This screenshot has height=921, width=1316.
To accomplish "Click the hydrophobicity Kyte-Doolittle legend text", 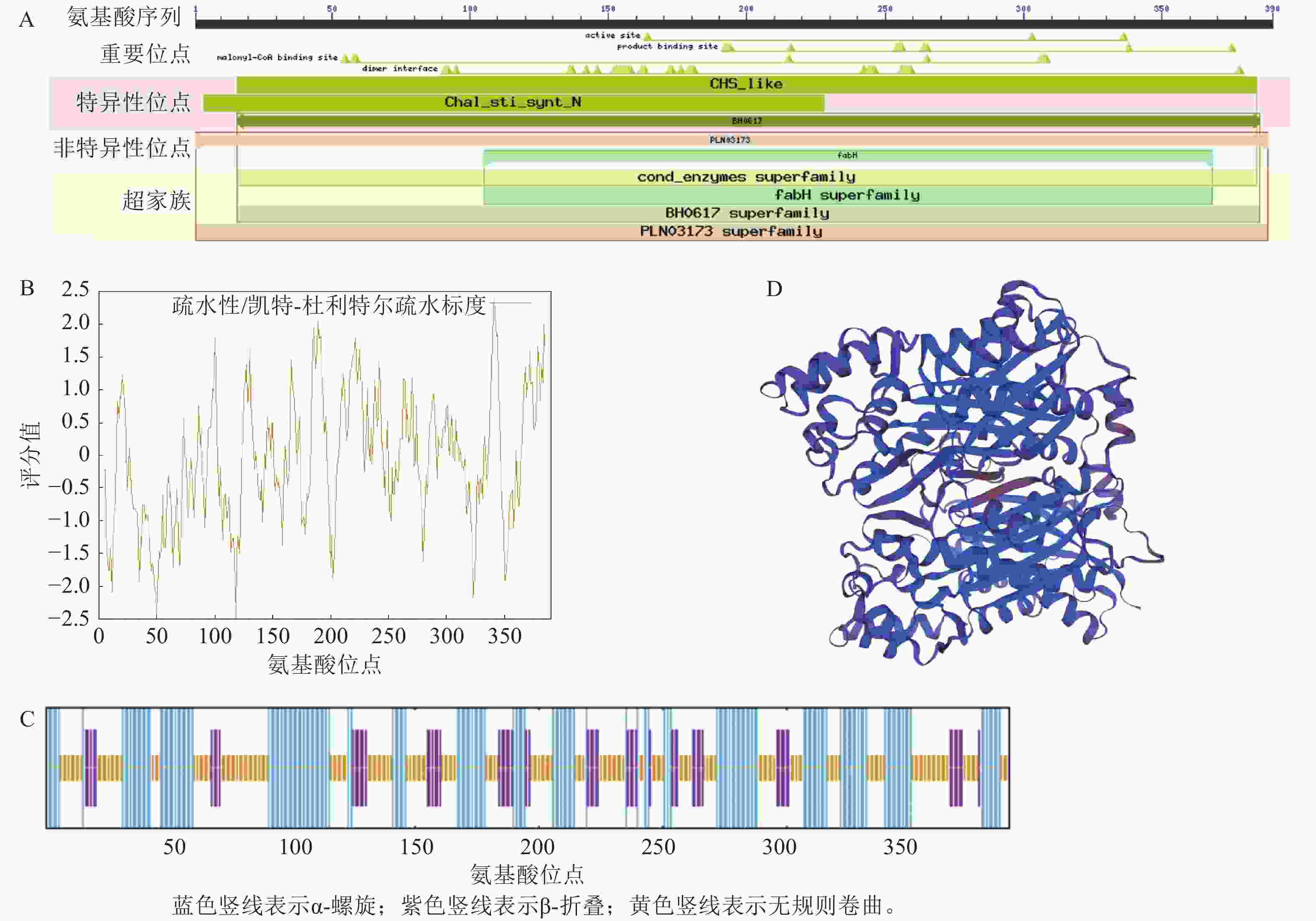I will tap(328, 305).
